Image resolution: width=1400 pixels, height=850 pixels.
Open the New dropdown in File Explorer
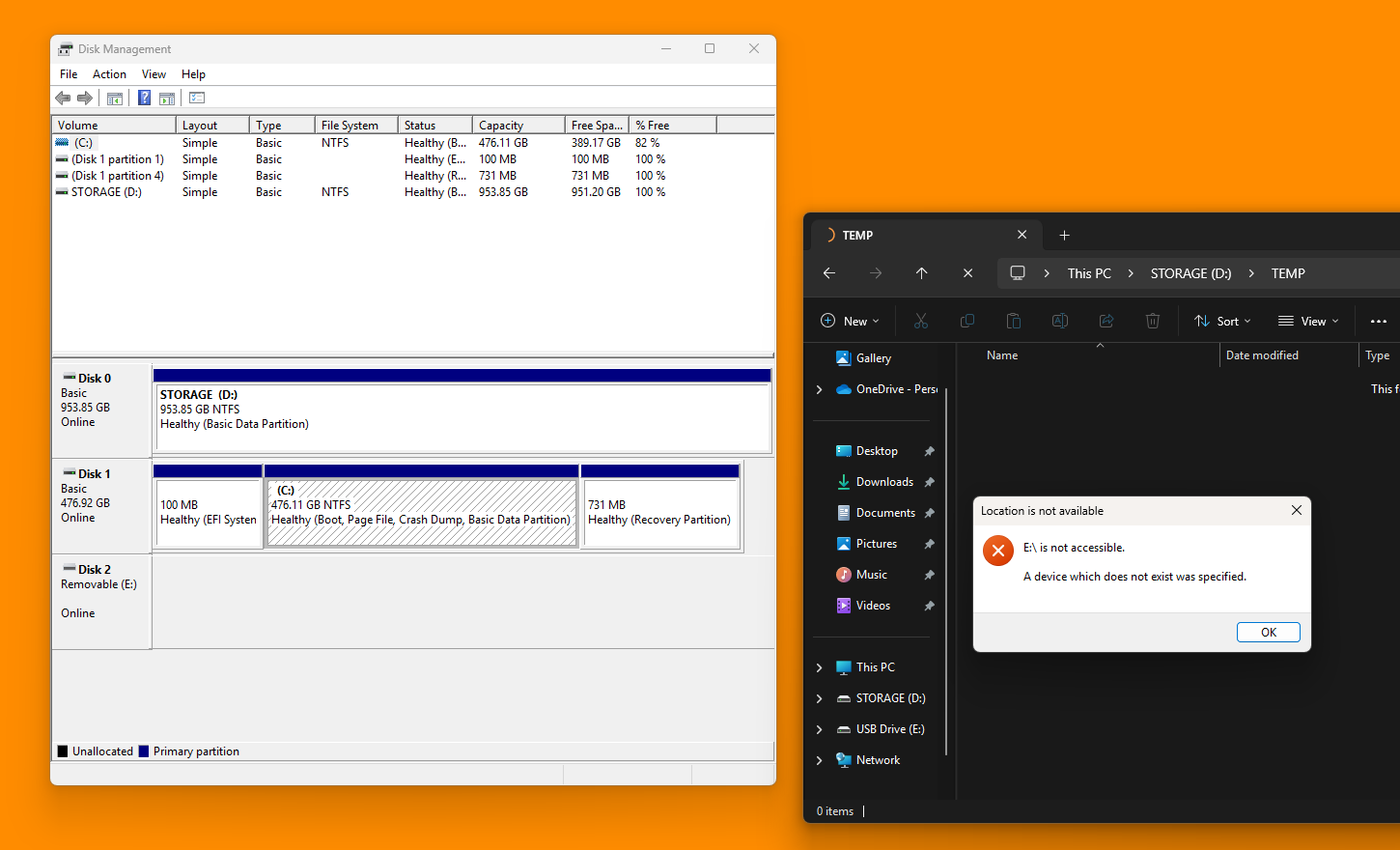[x=850, y=322]
